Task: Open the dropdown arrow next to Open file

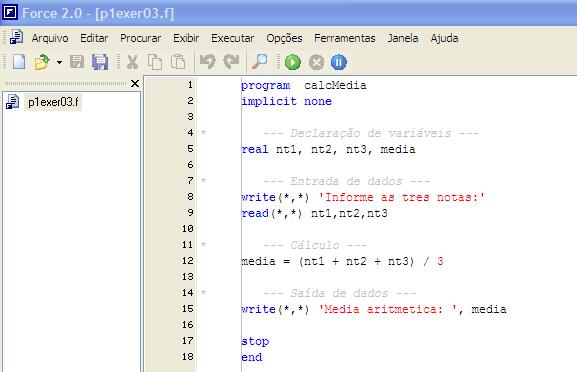Action: click(x=59, y=62)
